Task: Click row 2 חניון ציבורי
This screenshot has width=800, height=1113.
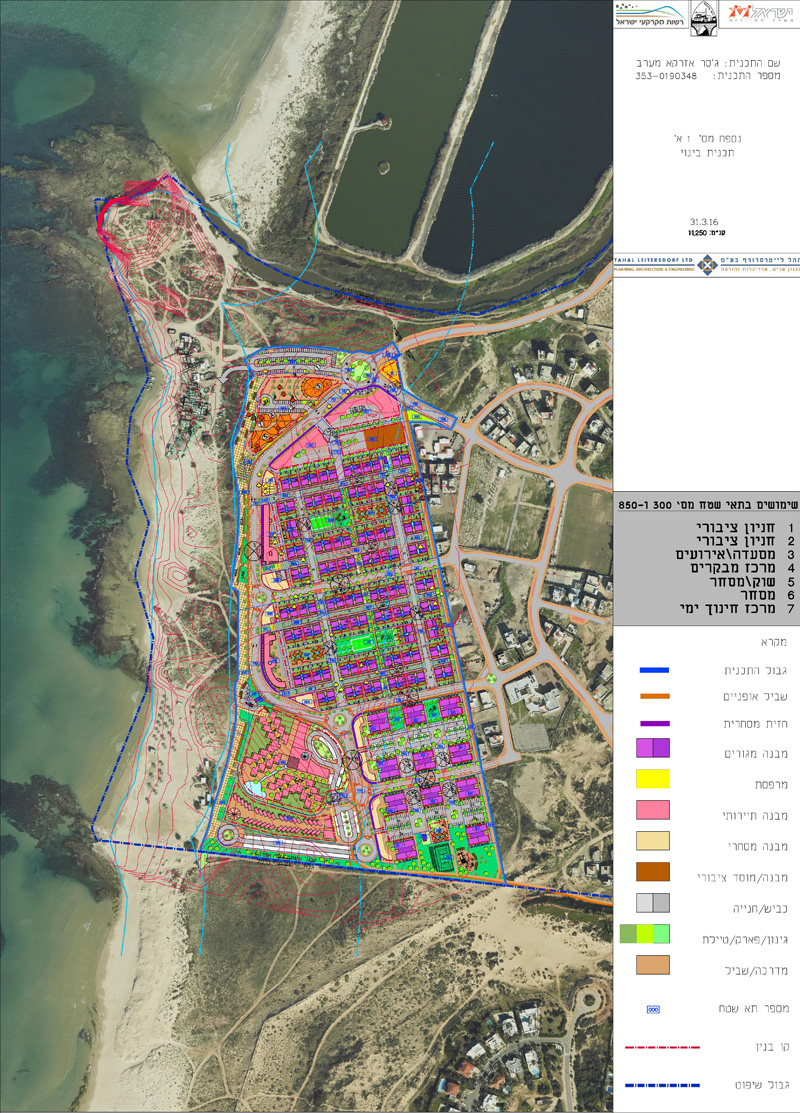Action: pos(745,542)
